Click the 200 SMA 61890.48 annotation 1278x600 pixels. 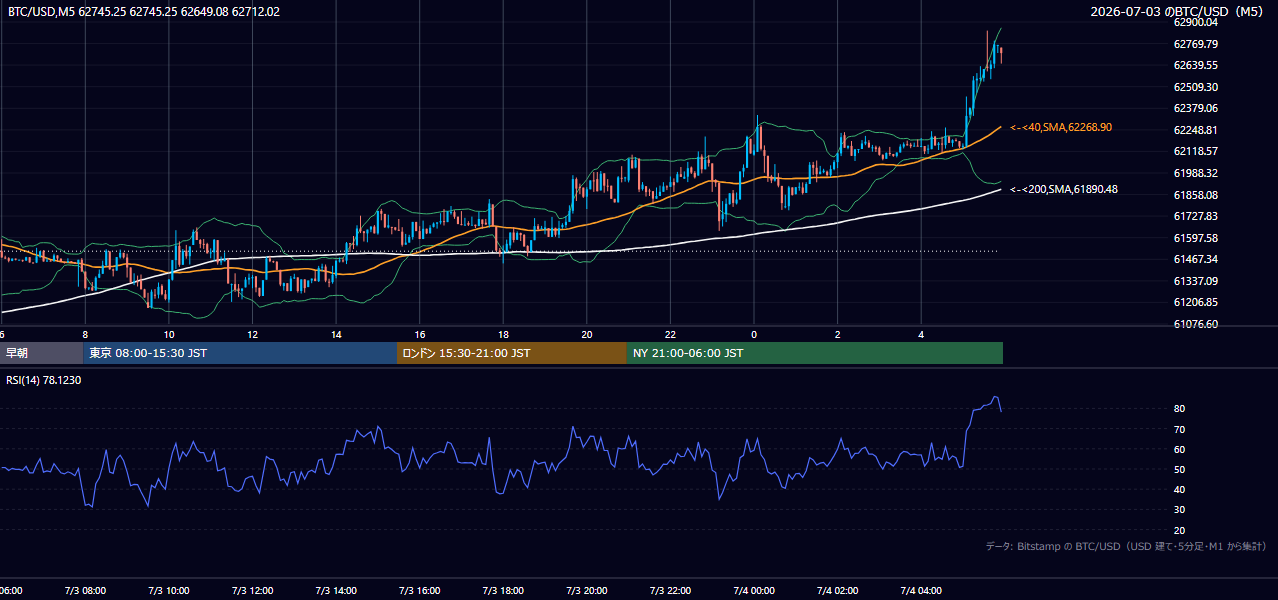point(1064,189)
